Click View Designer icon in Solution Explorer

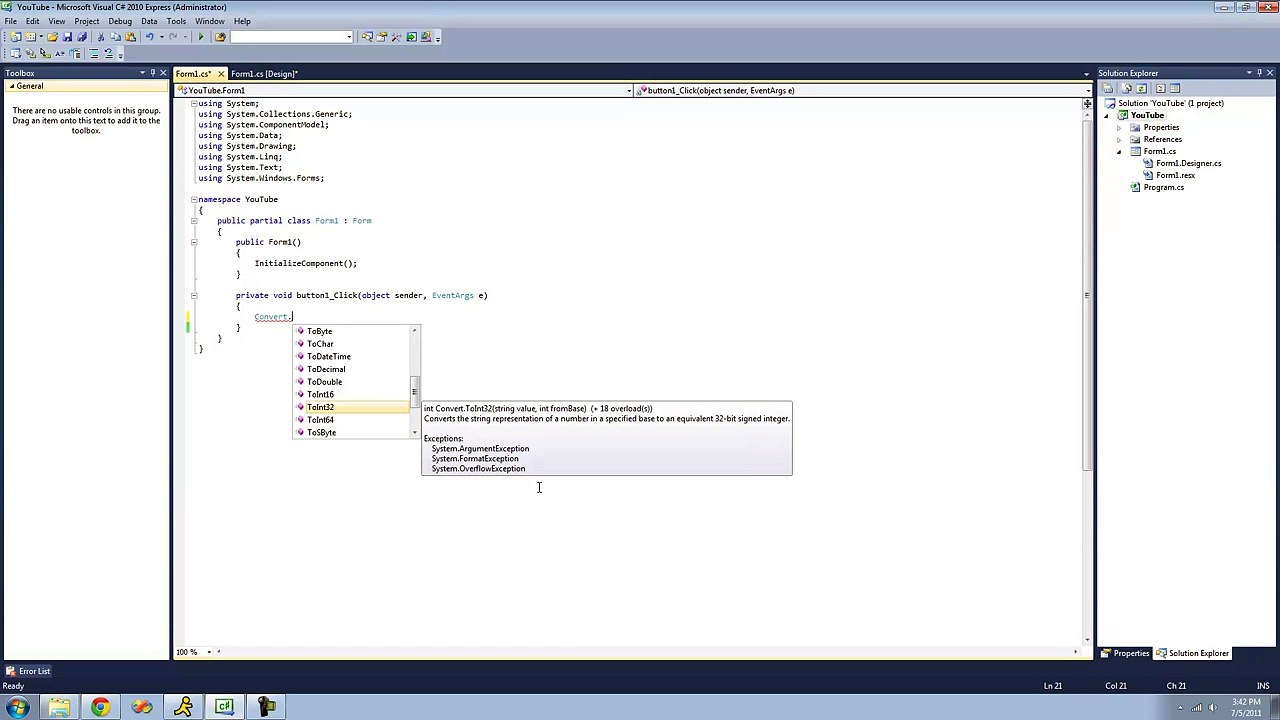coord(1175,88)
